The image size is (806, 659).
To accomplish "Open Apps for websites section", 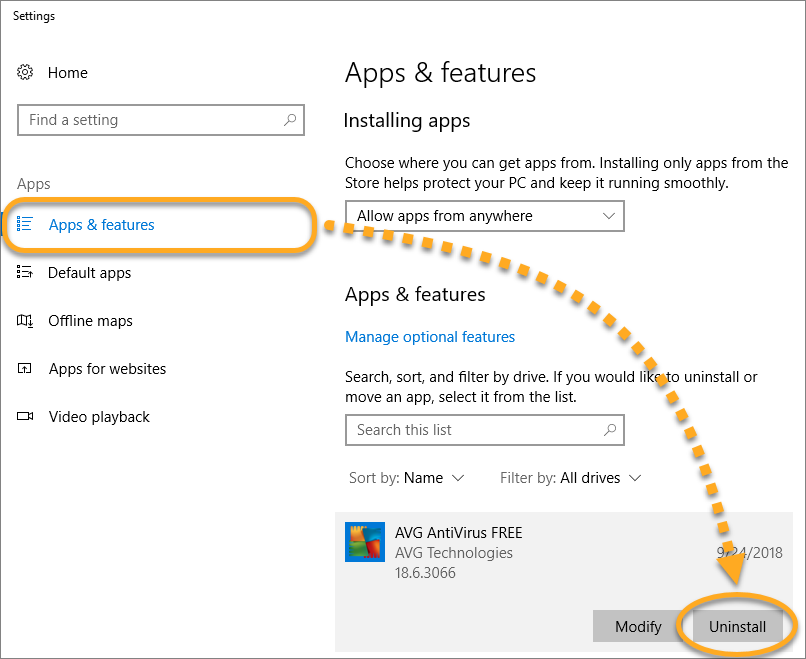I will coord(107,369).
